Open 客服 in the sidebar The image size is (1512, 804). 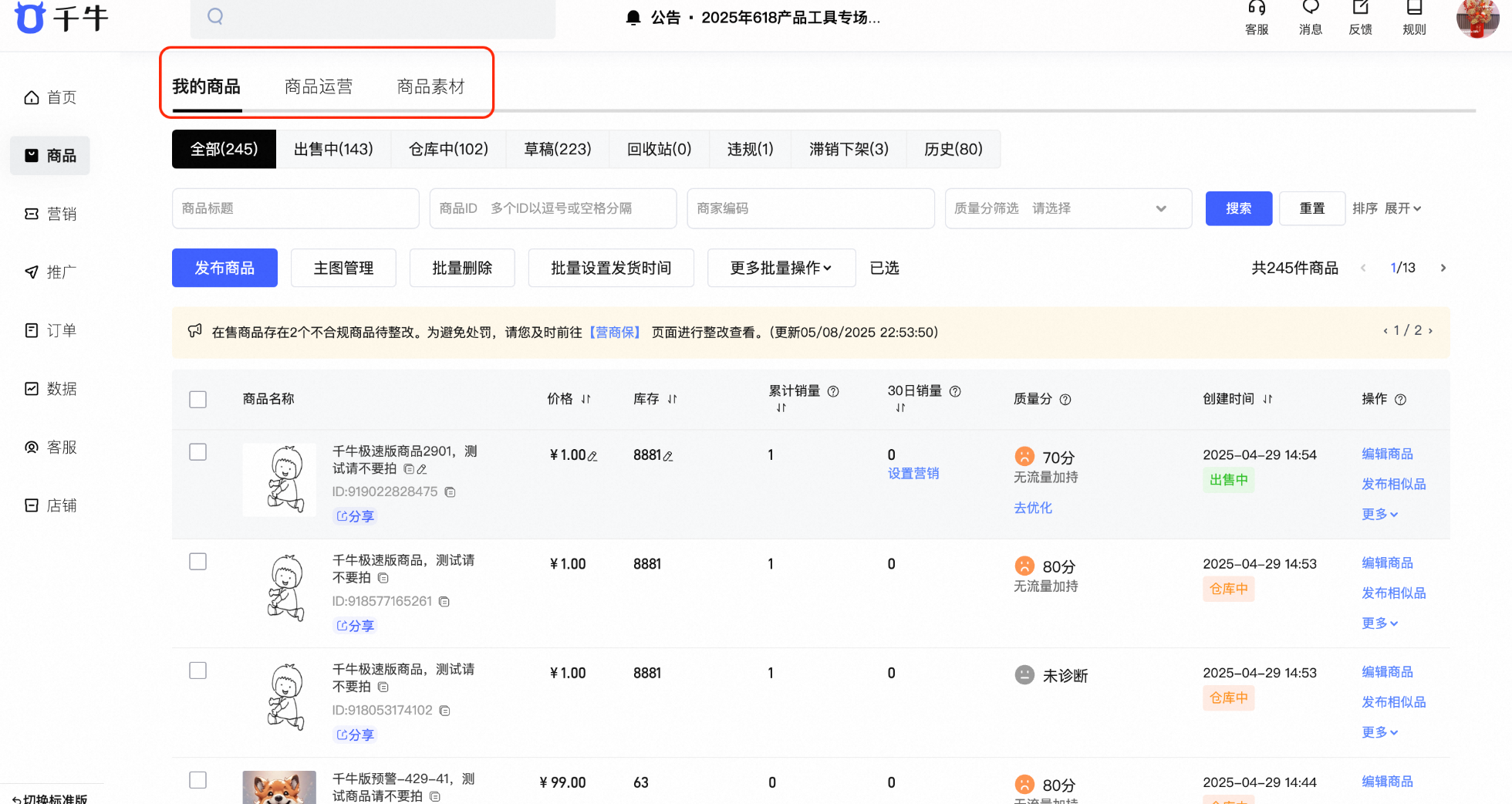[x=50, y=447]
